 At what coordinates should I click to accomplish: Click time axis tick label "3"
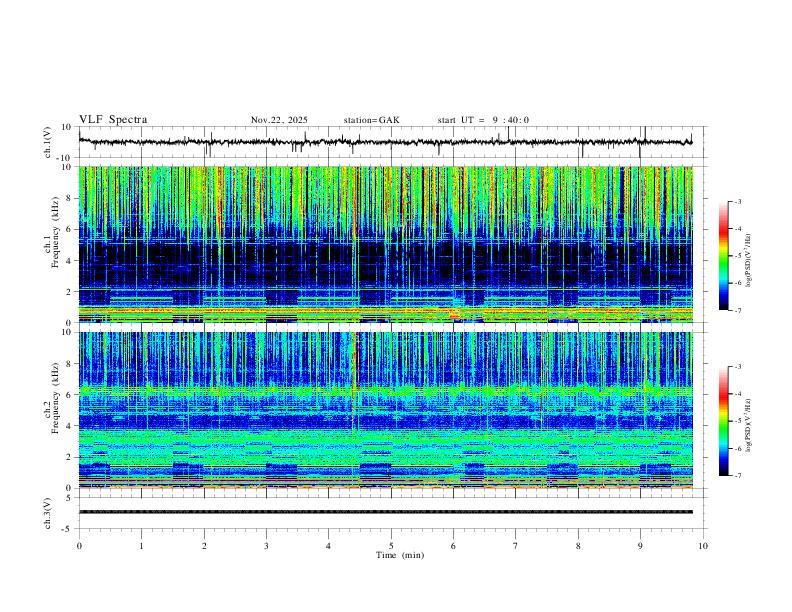266,546
